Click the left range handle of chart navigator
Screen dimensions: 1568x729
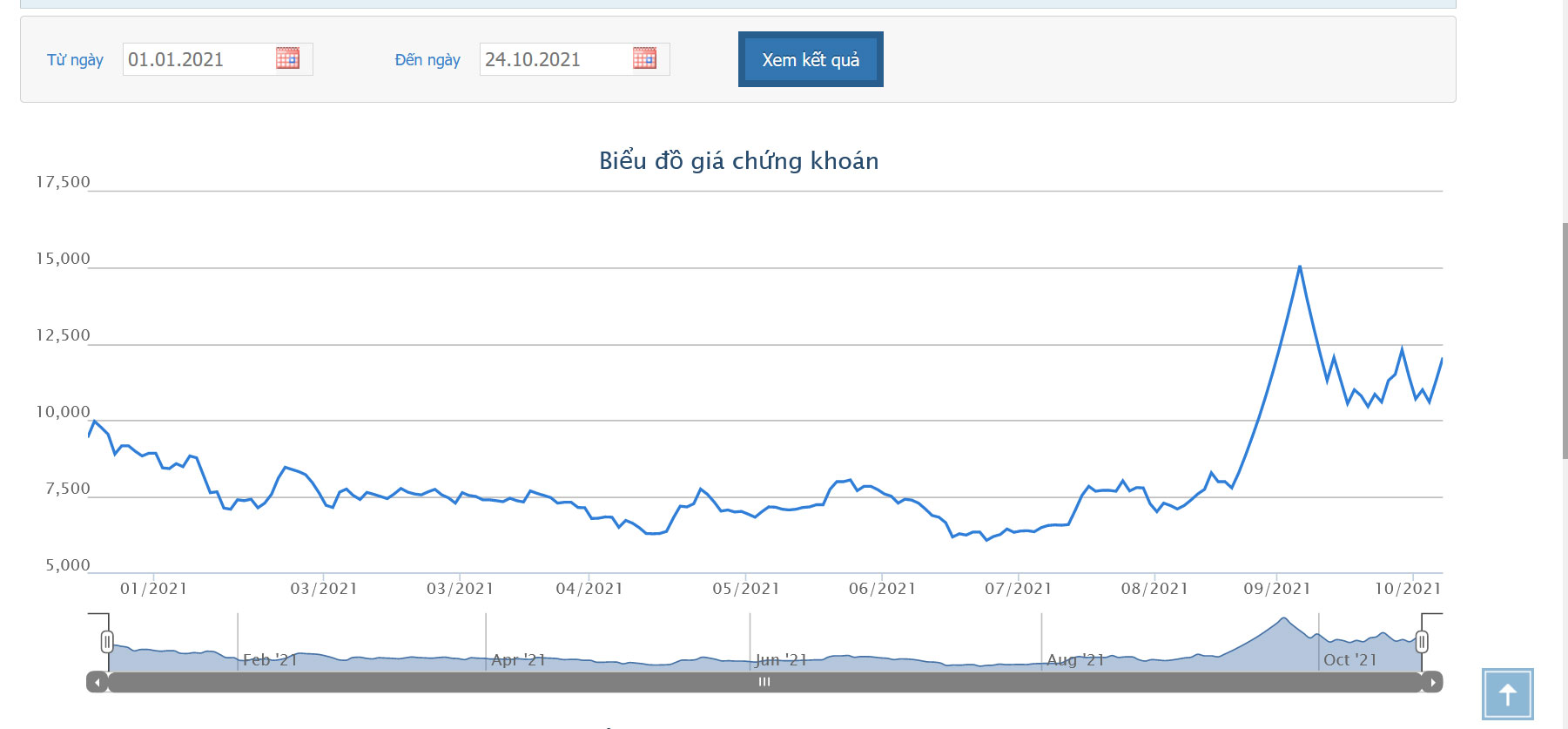tap(107, 642)
